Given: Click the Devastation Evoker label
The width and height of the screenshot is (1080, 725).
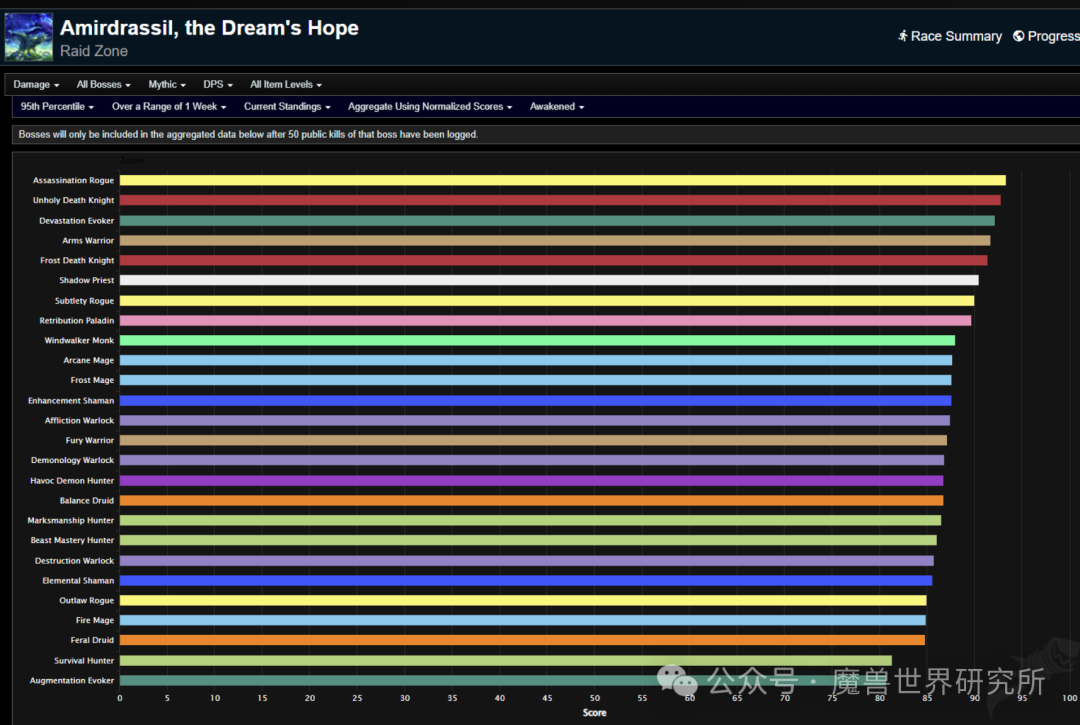Looking at the screenshot, I should click(x=76, y=220).
